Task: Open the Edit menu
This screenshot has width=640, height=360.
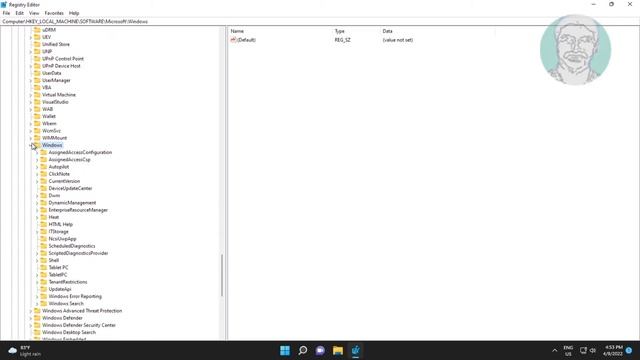Action: point(19,13)
